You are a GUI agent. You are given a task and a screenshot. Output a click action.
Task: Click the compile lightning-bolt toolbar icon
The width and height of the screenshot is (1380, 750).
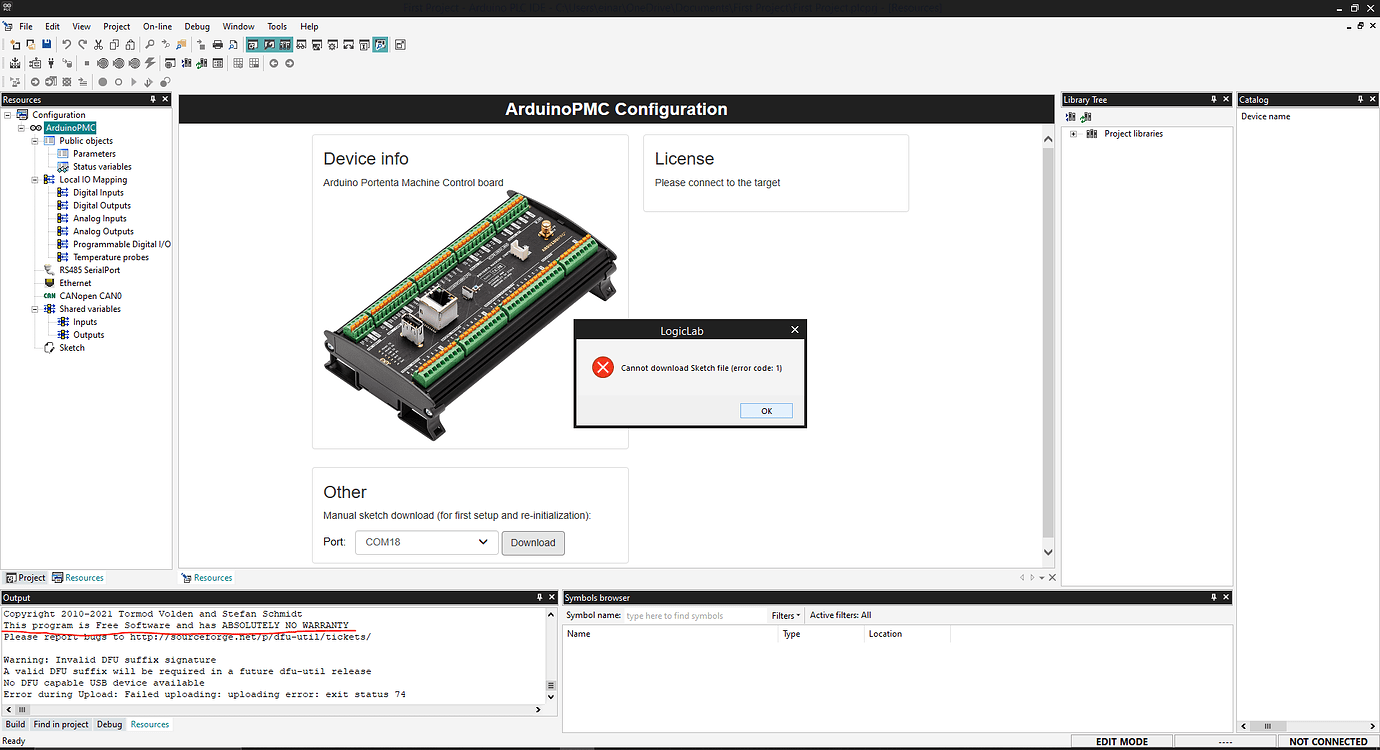(x=150, y=63)
